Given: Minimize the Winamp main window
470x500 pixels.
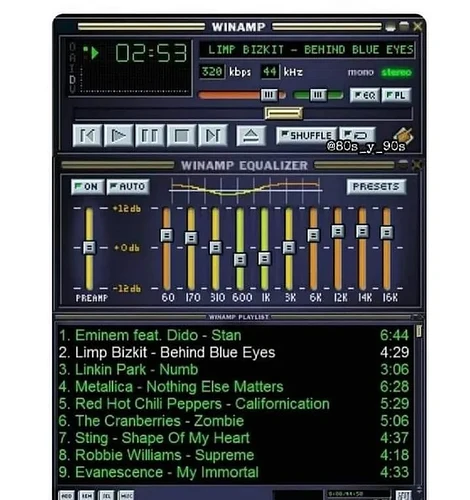Looking at the screenshot, I should (x=390, y=26).
